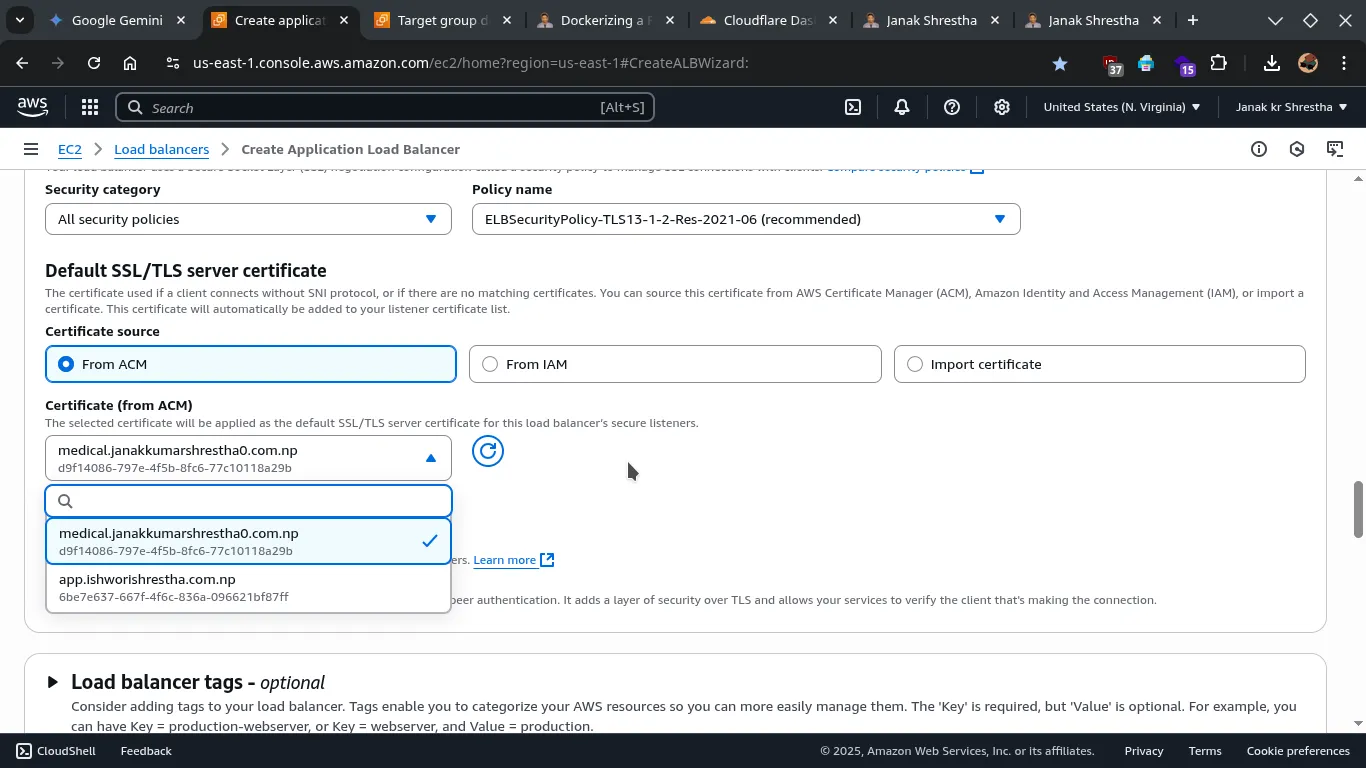Select the From IAM certificate source

(x=490, y=365)
